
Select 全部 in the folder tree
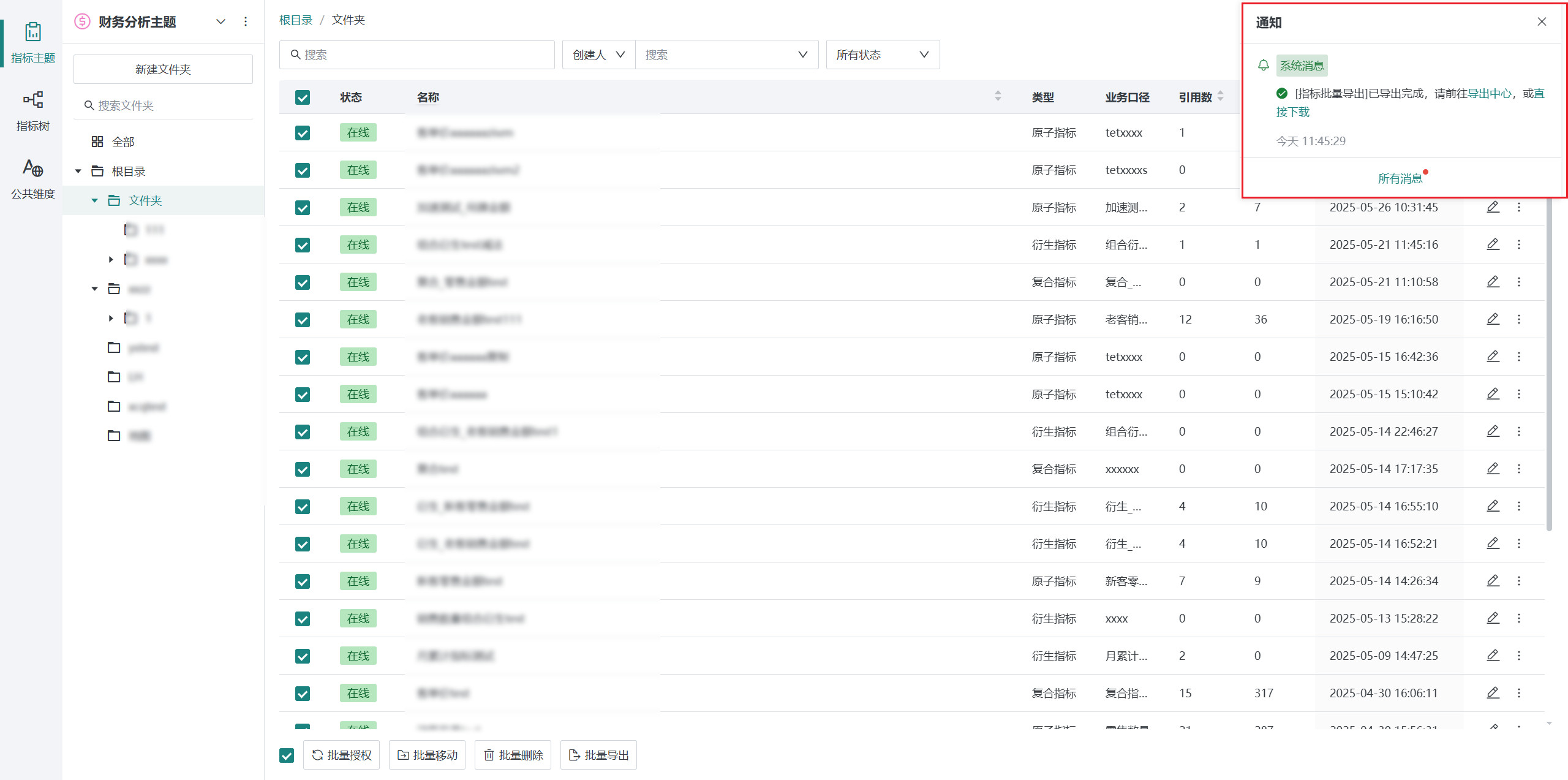[123, 142]
